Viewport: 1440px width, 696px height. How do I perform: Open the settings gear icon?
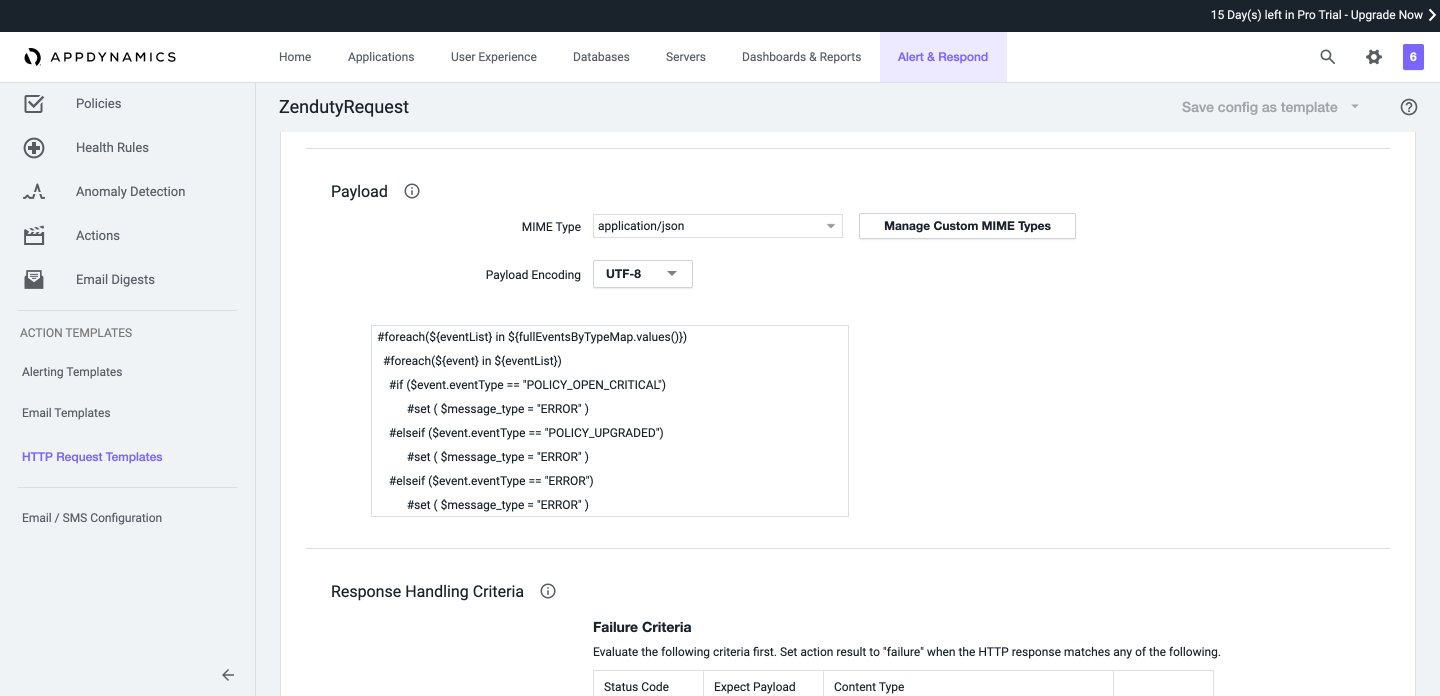[x=1374, y=57]
